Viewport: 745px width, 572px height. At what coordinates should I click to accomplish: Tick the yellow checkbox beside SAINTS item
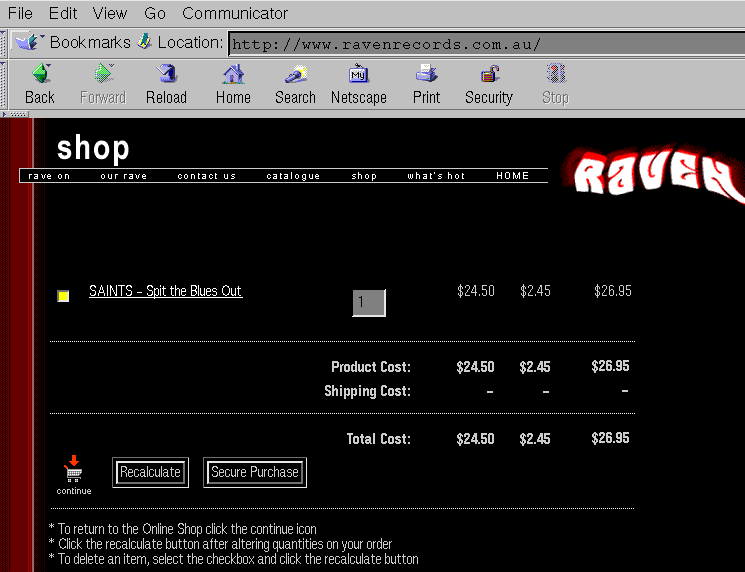point(63,296)
